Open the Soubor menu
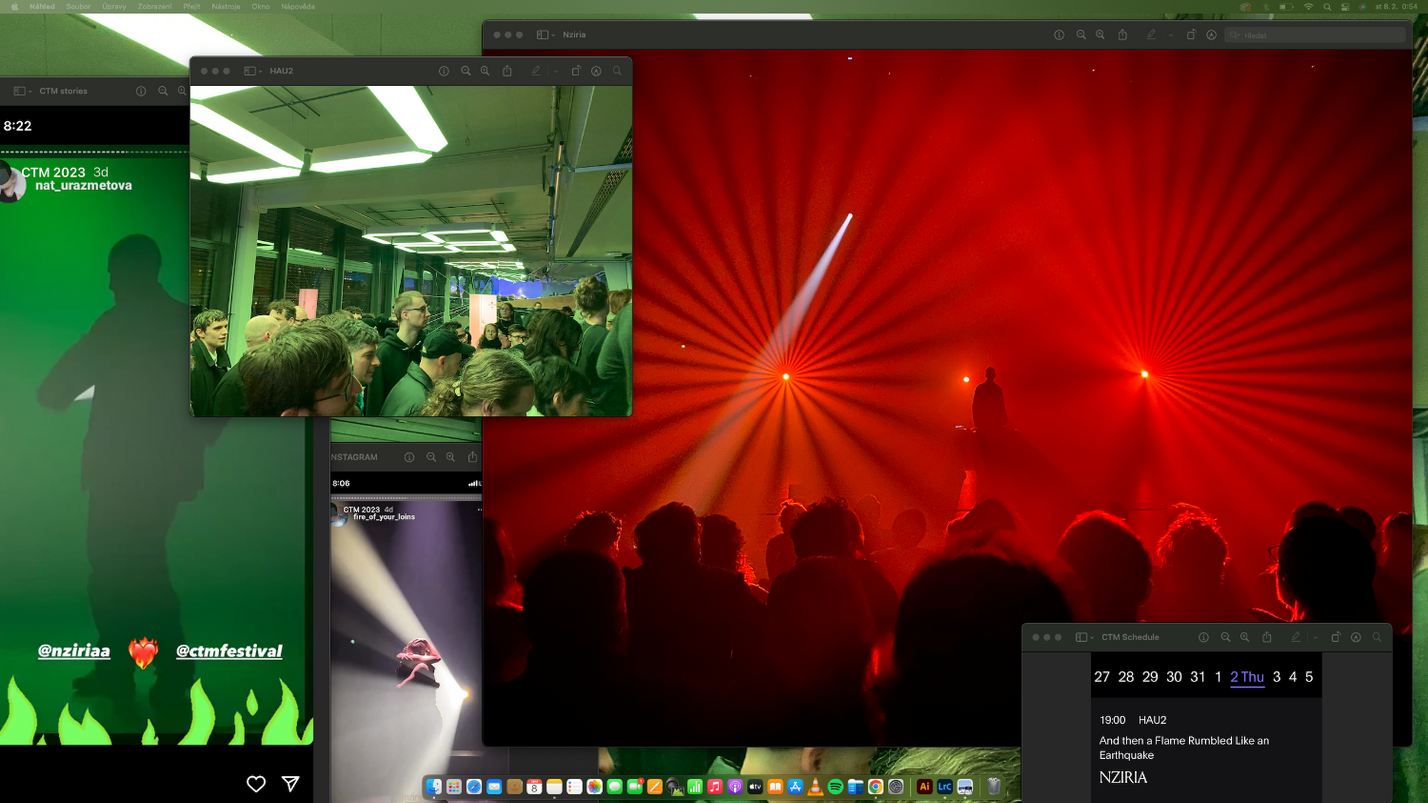The width and height of the screenshot is (1428, 803). point(78,6)
